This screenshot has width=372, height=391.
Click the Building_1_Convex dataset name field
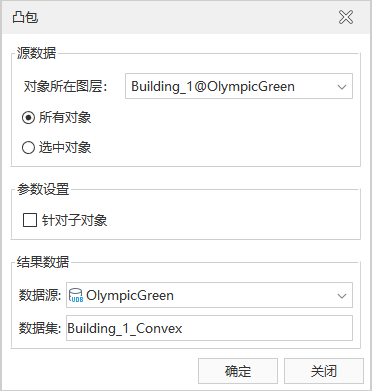pyautogui.click(x=209, y=328)
